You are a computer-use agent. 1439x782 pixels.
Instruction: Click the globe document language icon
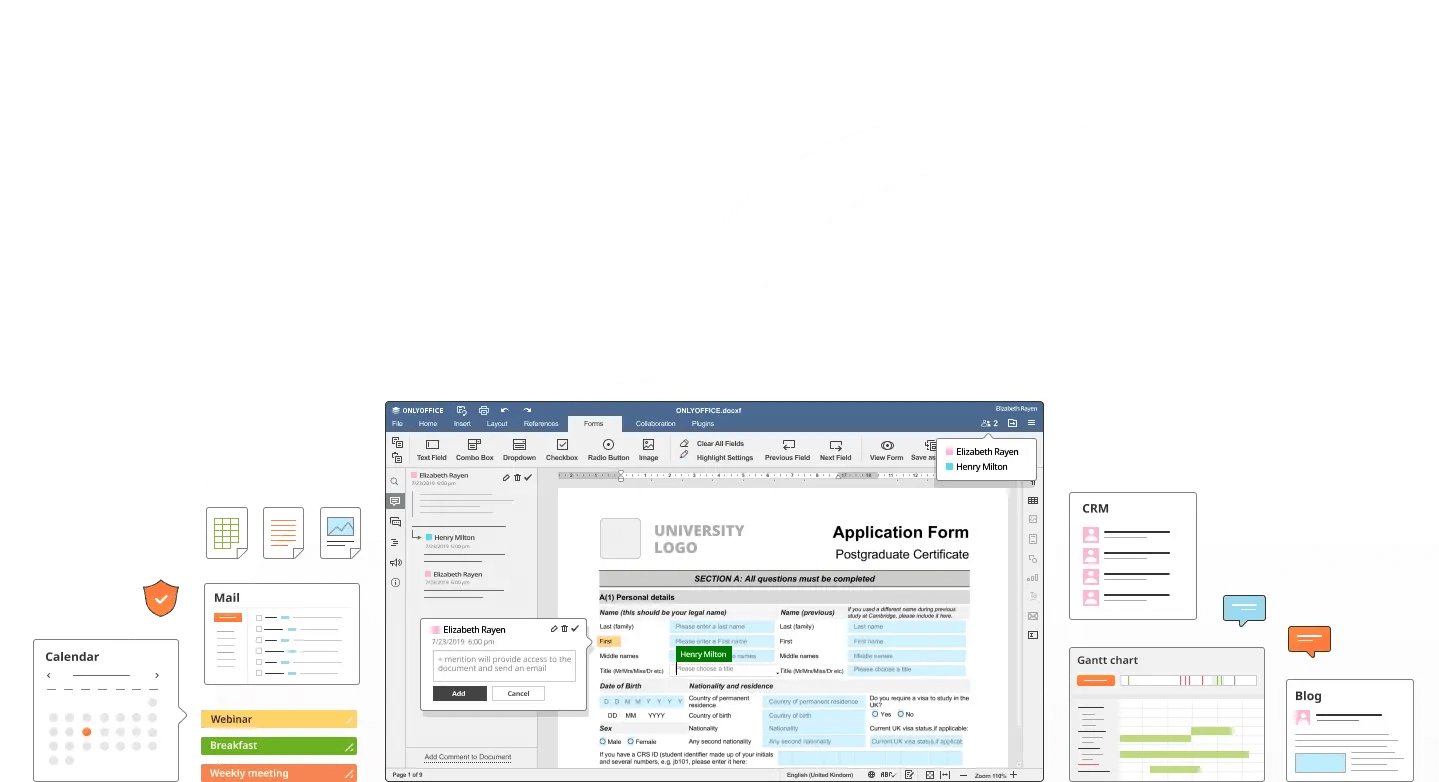tap(871, 775)
